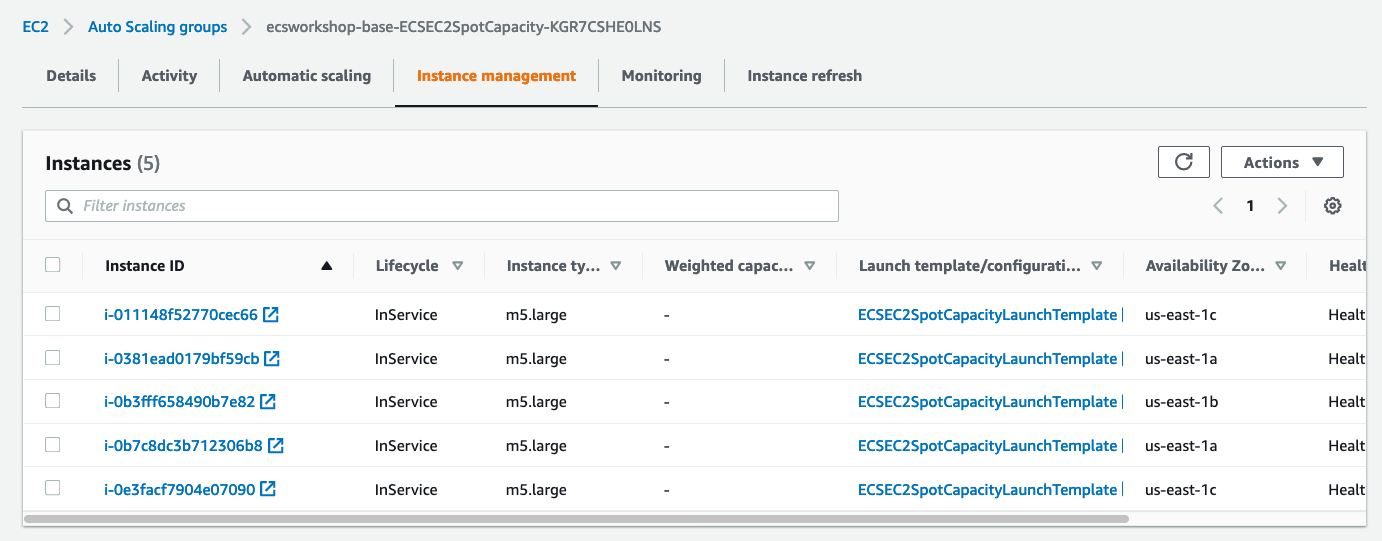Check the box for instance i-011148f52770cec66

(x=53, y=314)
